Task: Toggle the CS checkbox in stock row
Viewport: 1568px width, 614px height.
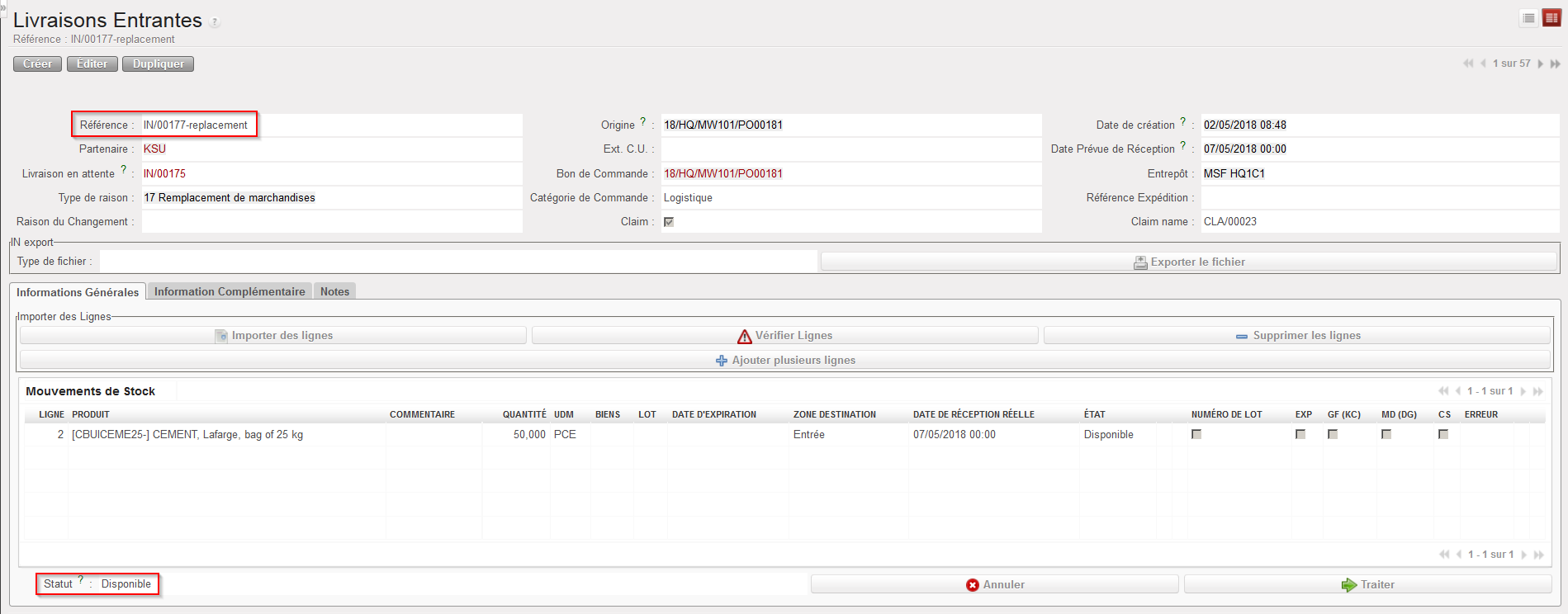Action: tap(1443, 434)
